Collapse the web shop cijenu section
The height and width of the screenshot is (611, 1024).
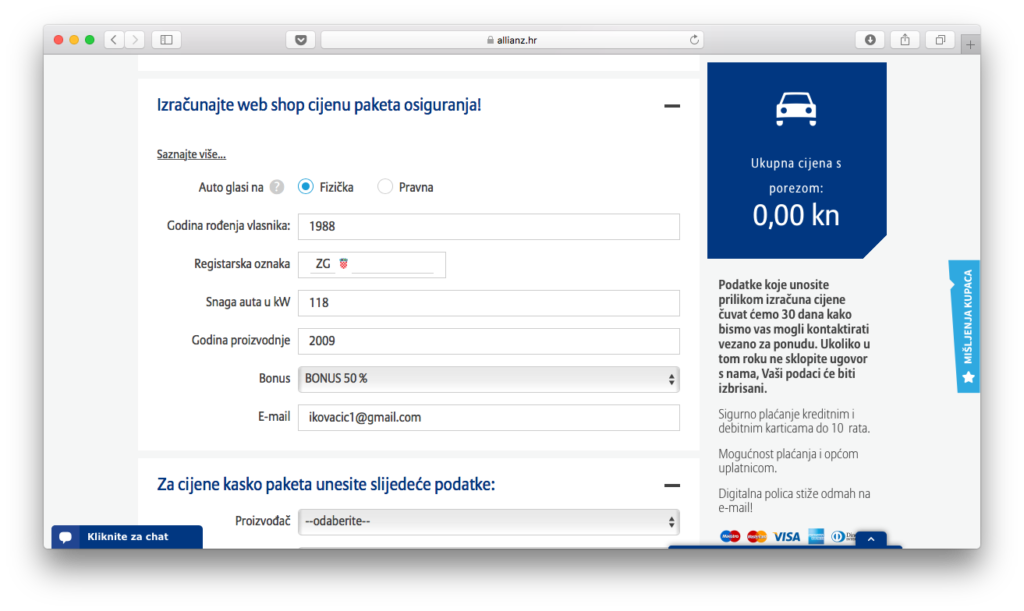[672, 105]
